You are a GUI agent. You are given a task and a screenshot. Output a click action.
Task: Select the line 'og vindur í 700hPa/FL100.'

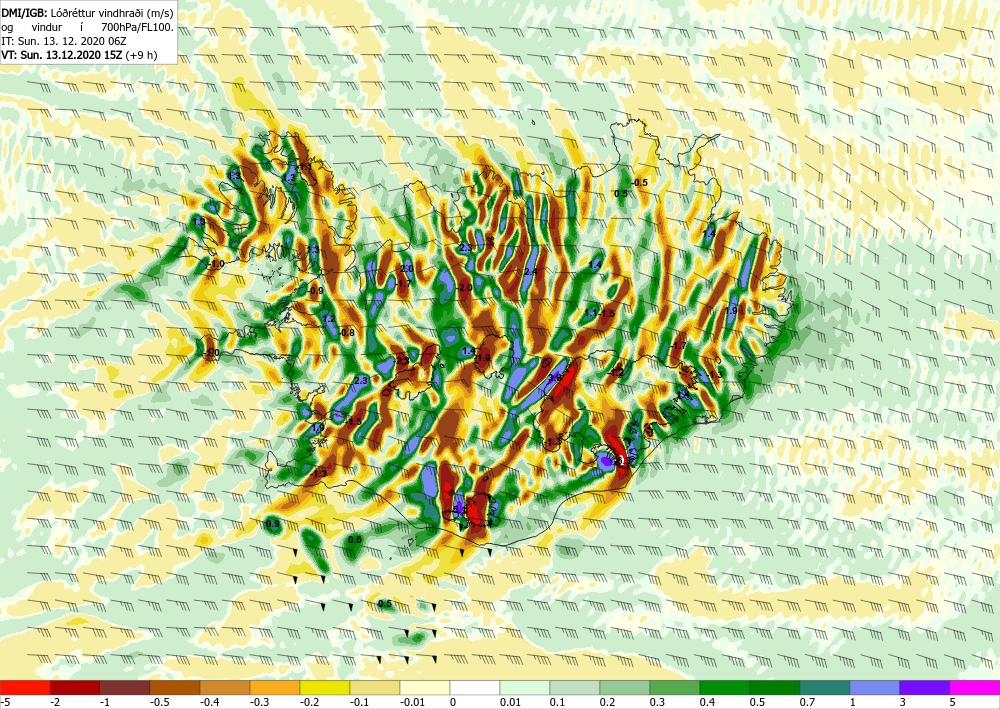(87, 27)
